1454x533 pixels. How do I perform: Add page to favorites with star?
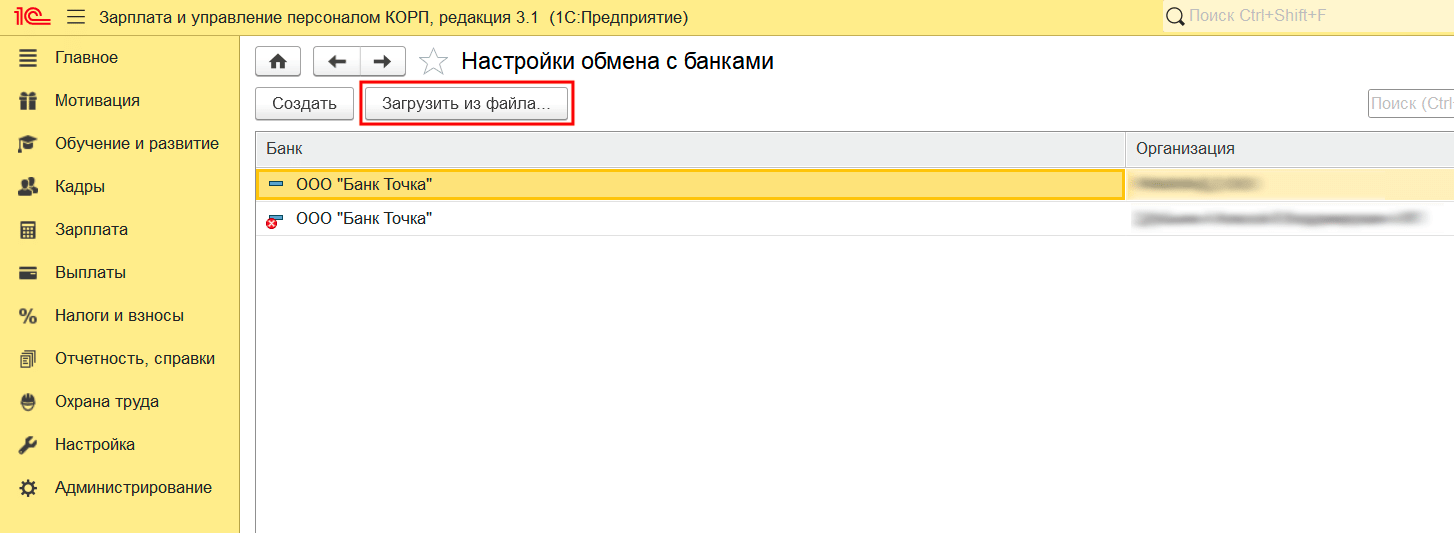[x=433, y=62]
